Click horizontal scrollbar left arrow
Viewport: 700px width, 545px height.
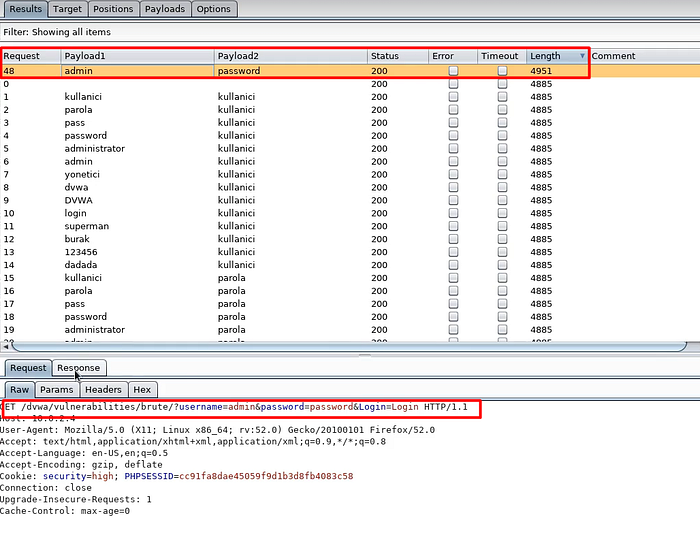coord(6,347)
